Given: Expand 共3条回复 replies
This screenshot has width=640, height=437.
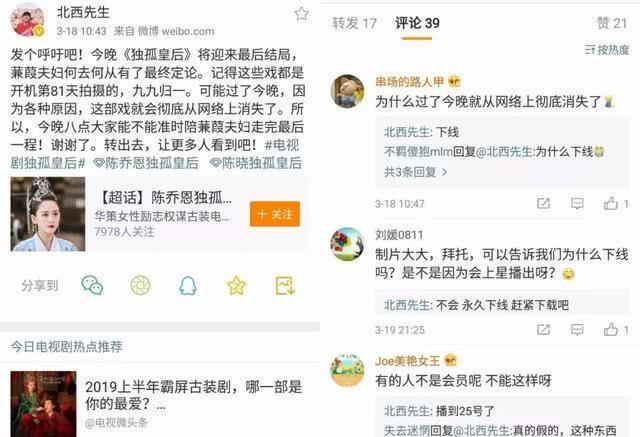Looking at the screenshot, I should [416, 172].
